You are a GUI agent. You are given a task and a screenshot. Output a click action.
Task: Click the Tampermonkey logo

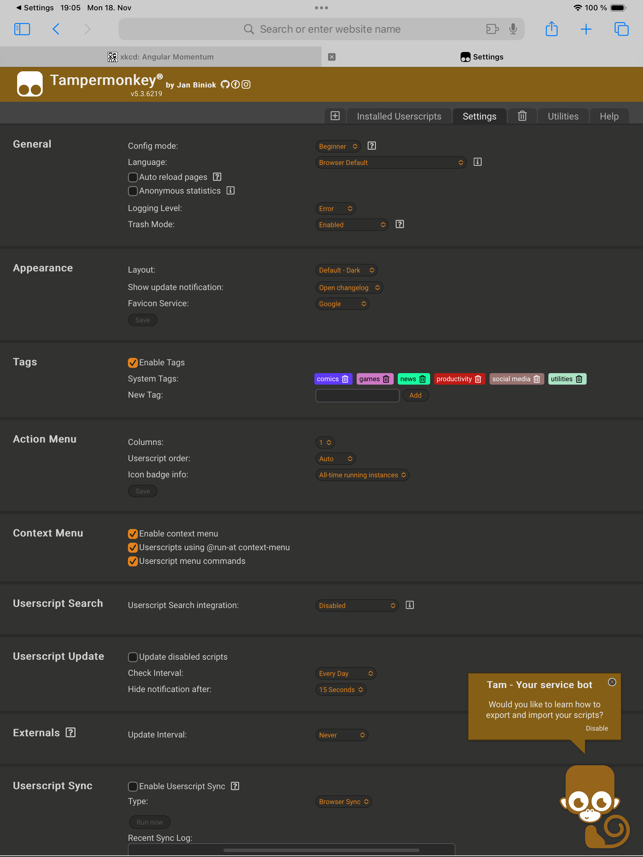tap(30, 84)
